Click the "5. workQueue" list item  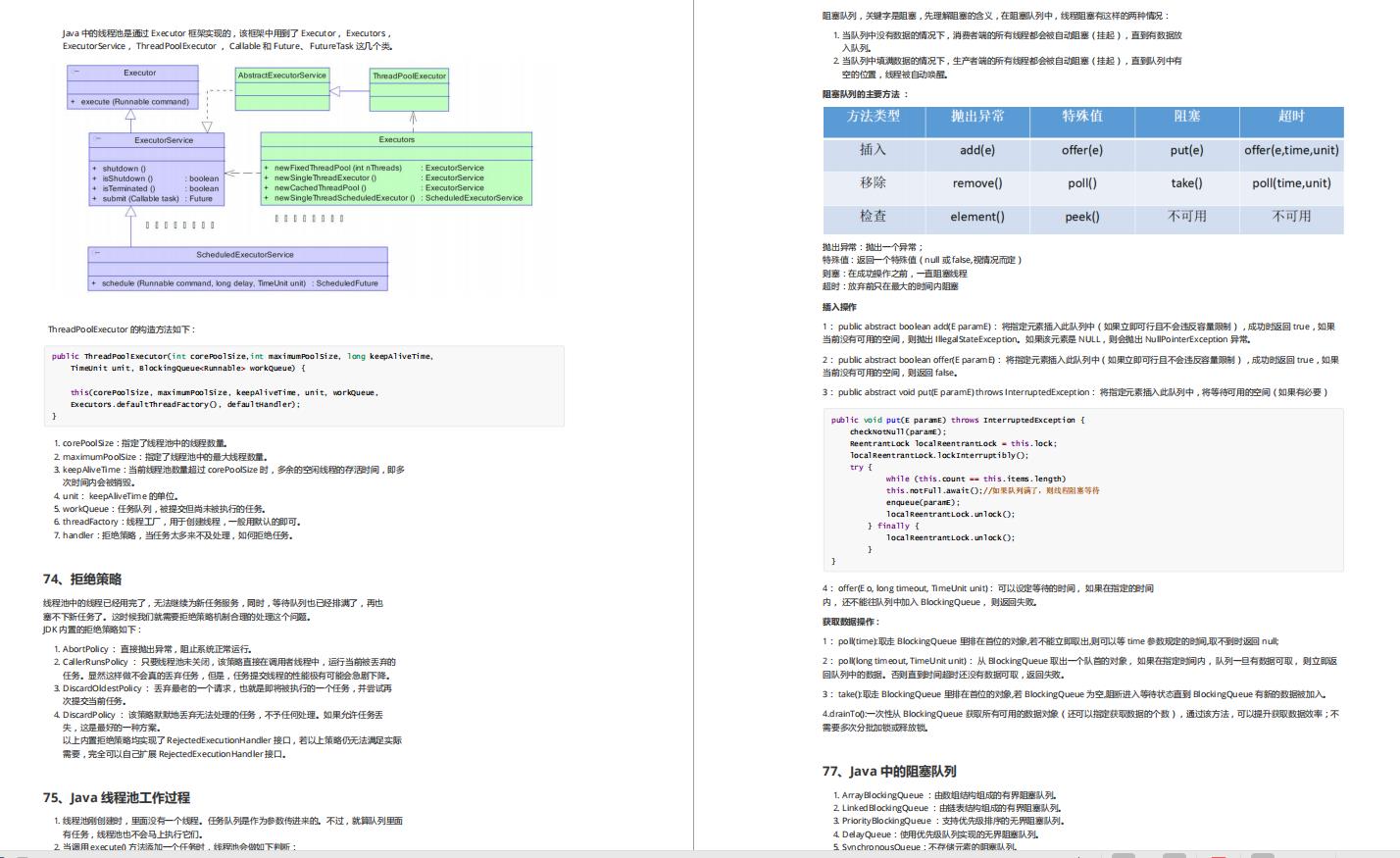coord(160,509)
